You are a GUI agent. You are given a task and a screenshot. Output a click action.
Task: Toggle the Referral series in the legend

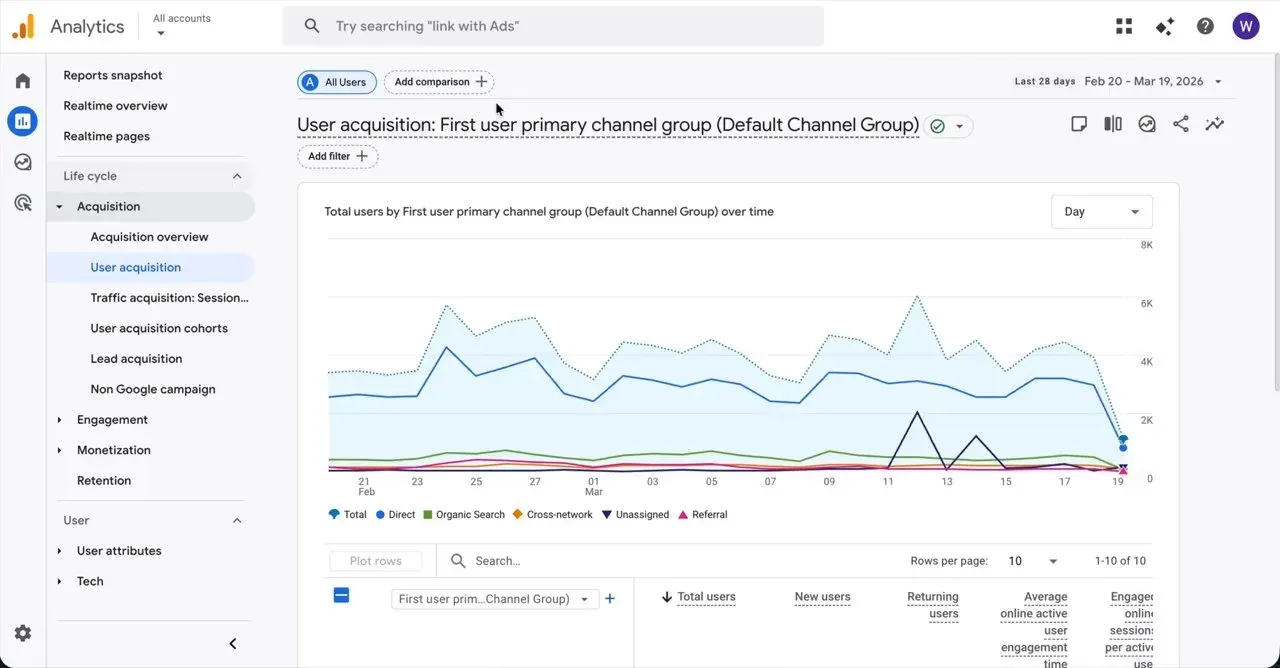coord(703,515)
